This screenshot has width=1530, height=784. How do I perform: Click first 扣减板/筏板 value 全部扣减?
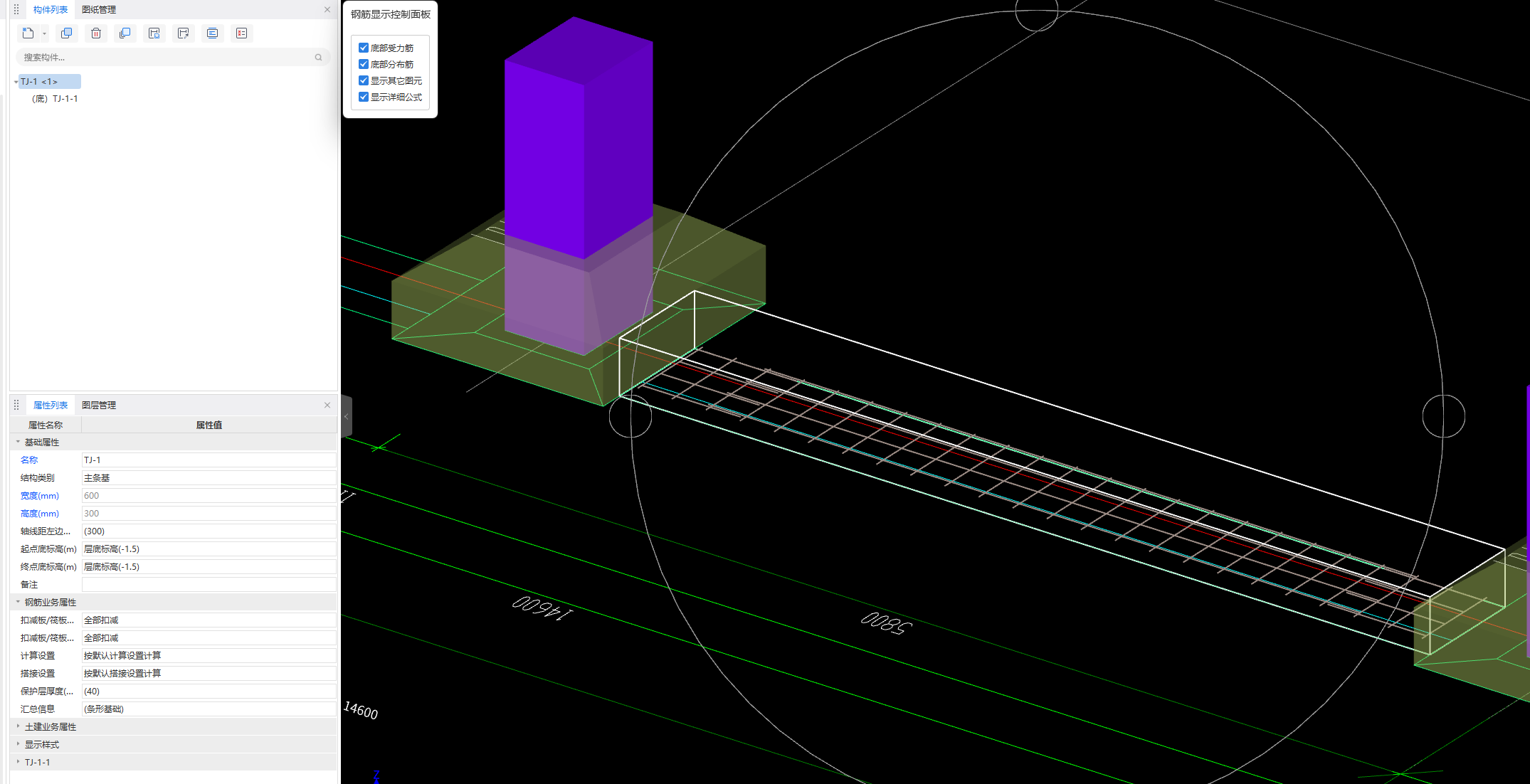tap(209, 620)
